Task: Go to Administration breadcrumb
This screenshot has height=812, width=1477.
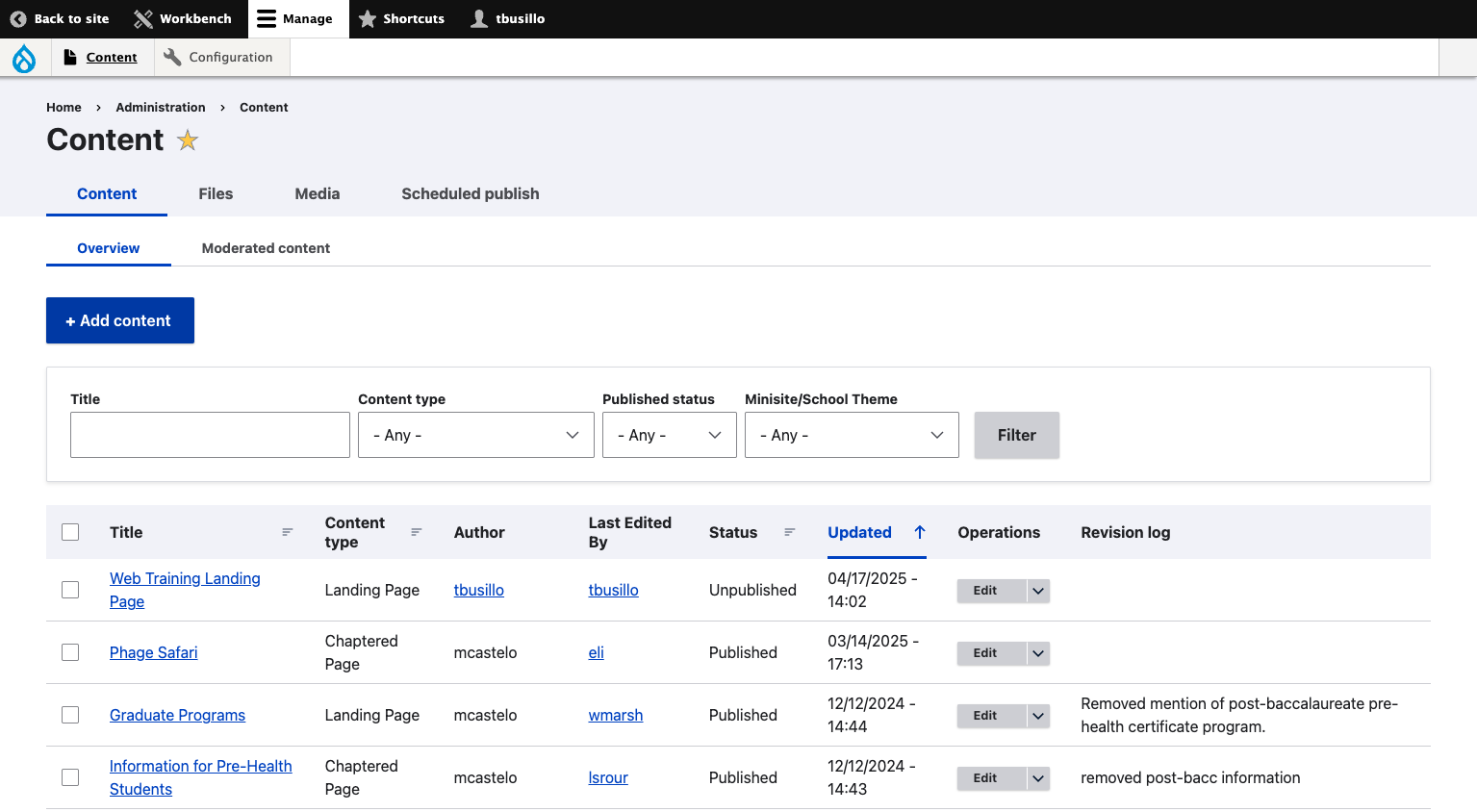Action: [x=161, y=108]
